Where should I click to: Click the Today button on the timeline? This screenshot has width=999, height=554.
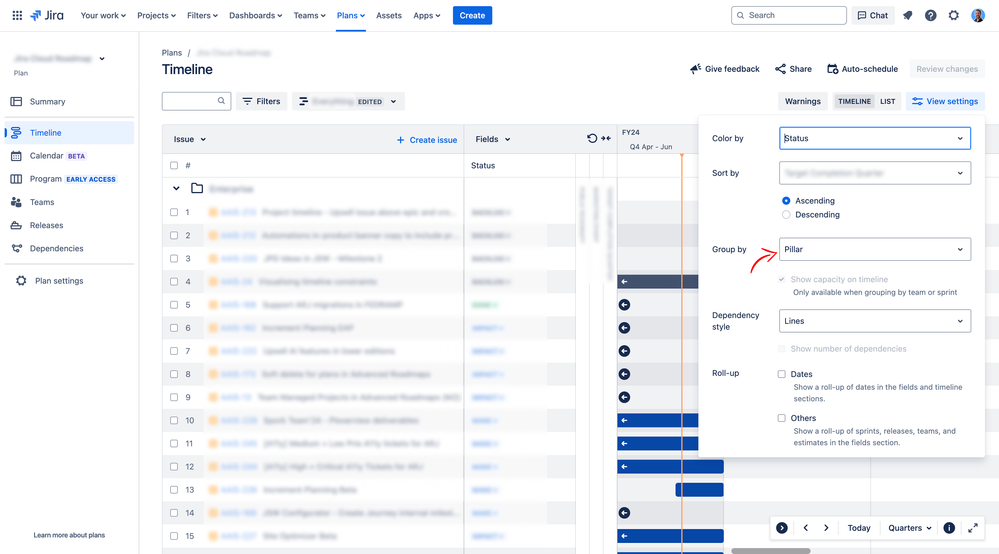click(x=859, y=528)
